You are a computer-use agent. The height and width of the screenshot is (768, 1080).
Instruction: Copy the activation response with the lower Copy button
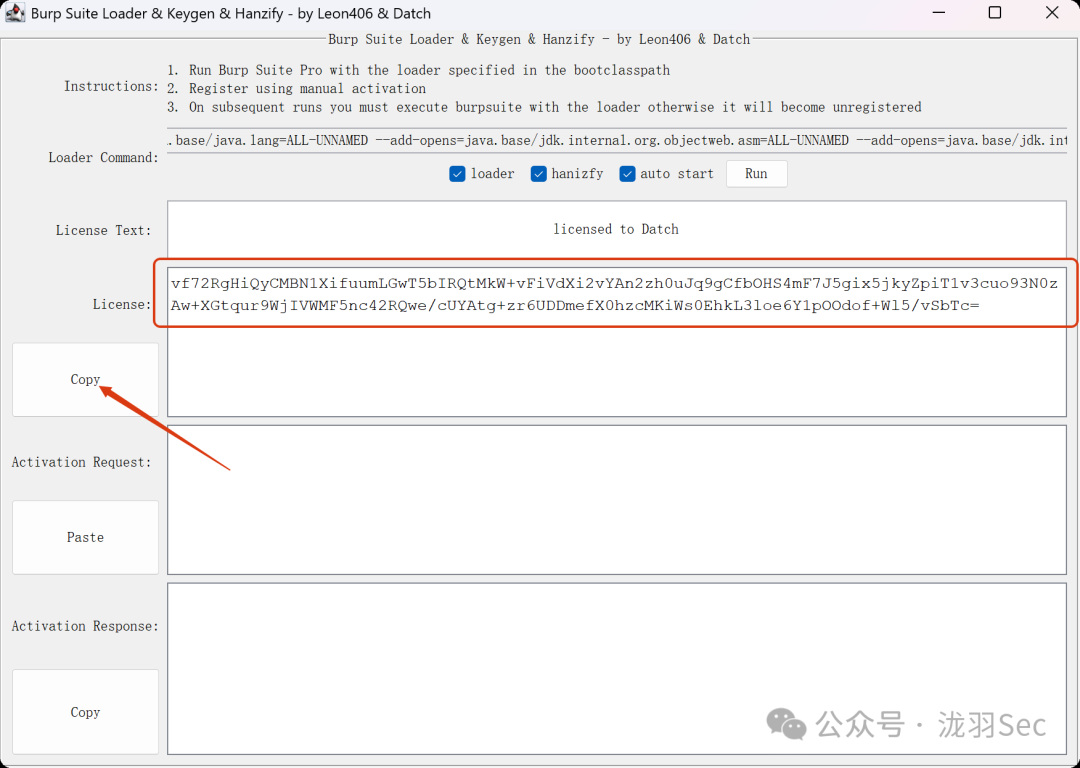[85, 712]
